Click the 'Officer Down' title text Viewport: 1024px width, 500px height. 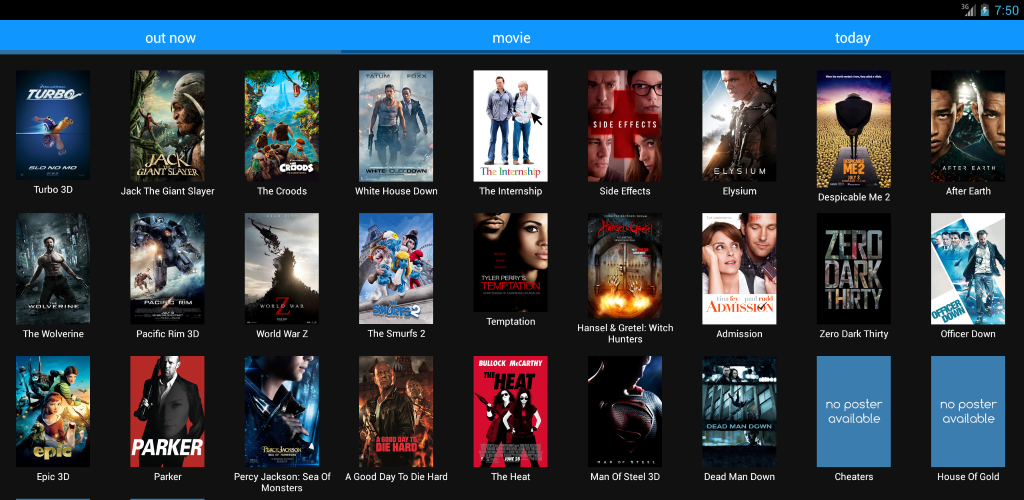968,334
